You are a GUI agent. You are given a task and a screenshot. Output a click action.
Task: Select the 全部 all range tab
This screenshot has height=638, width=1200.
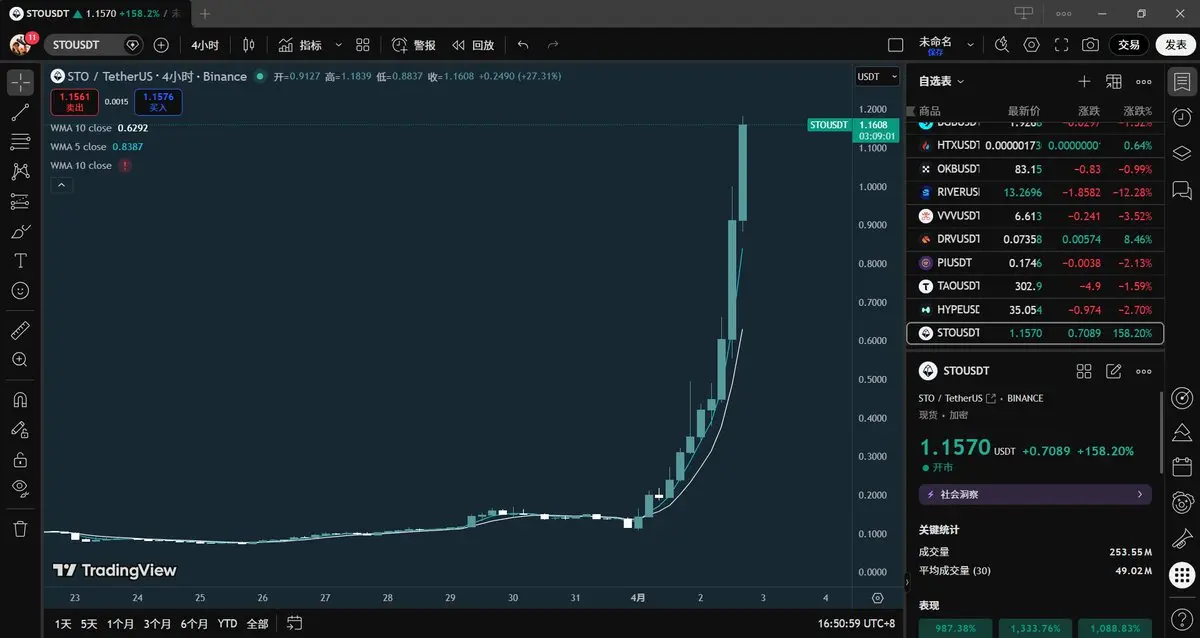pyautogui.click(x=257, y=623)
